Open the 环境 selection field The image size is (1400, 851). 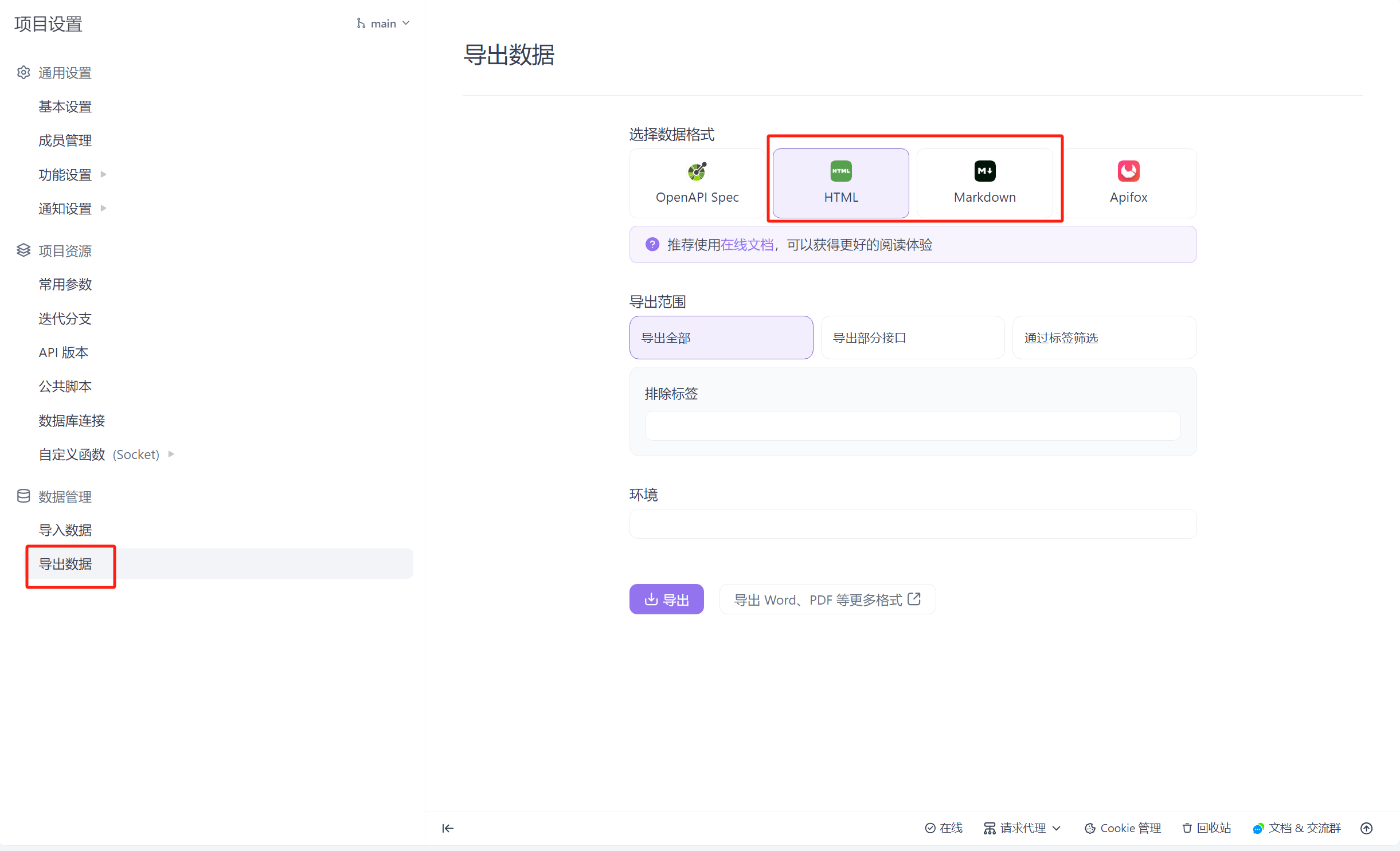coord(912,524)
